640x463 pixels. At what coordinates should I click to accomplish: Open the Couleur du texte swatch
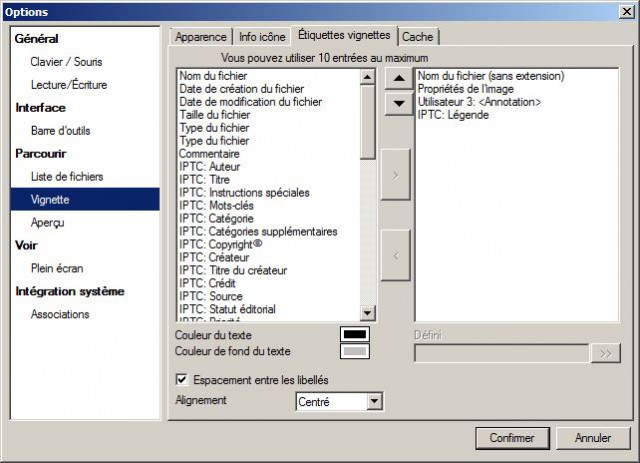[355, 334]
